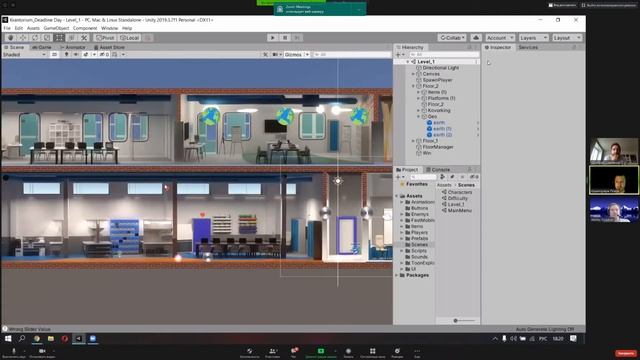
Task: Click Project panel search field
Action: [x=423, y=177]
